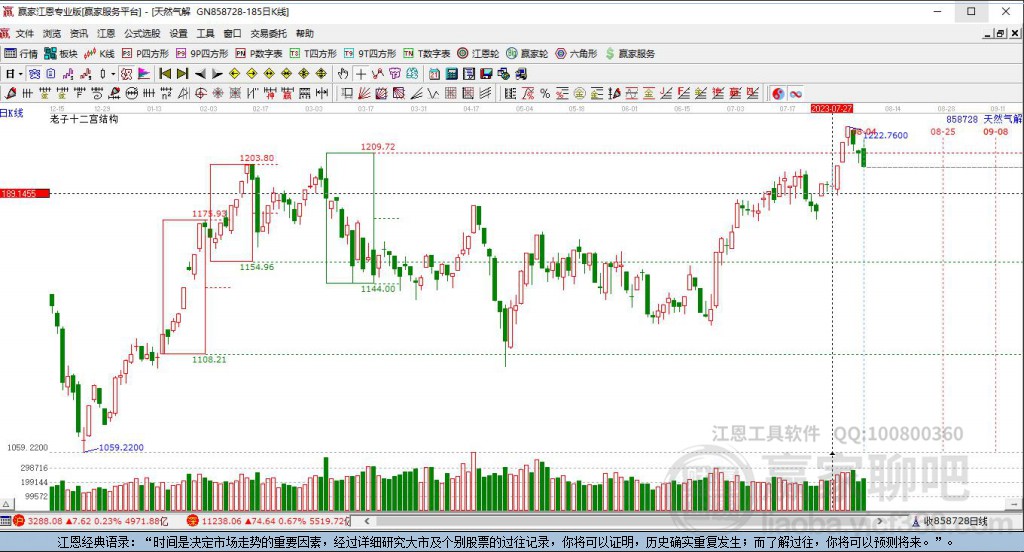The image size is (1024, 552).
Task: Open the 设置 menu
Action: [178, 33]
